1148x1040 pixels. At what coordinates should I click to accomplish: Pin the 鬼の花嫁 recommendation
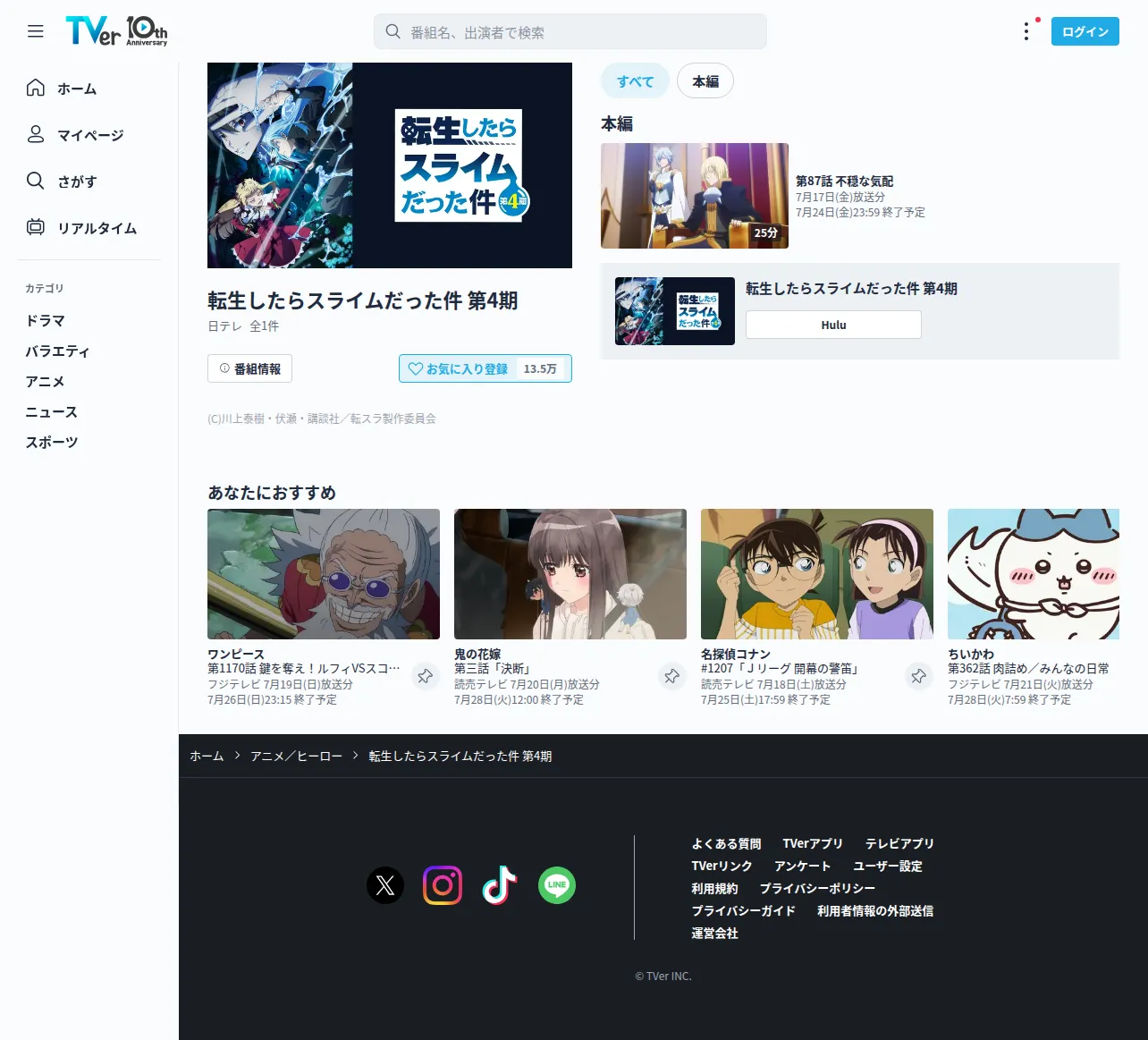pos(672,676)
